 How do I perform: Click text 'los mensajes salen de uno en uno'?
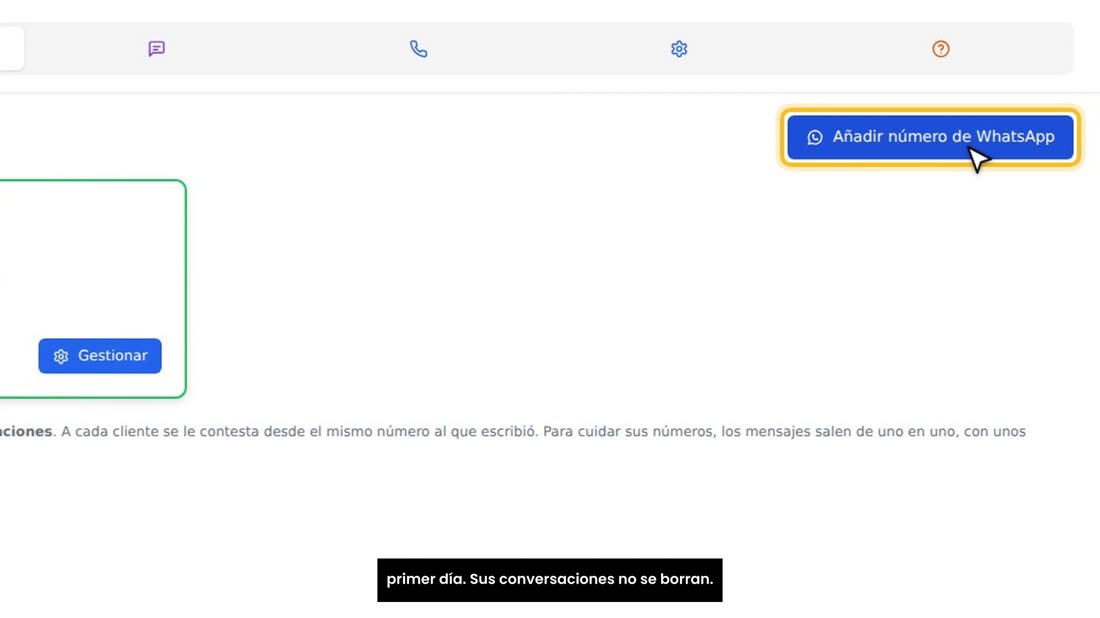coord(838,431)
